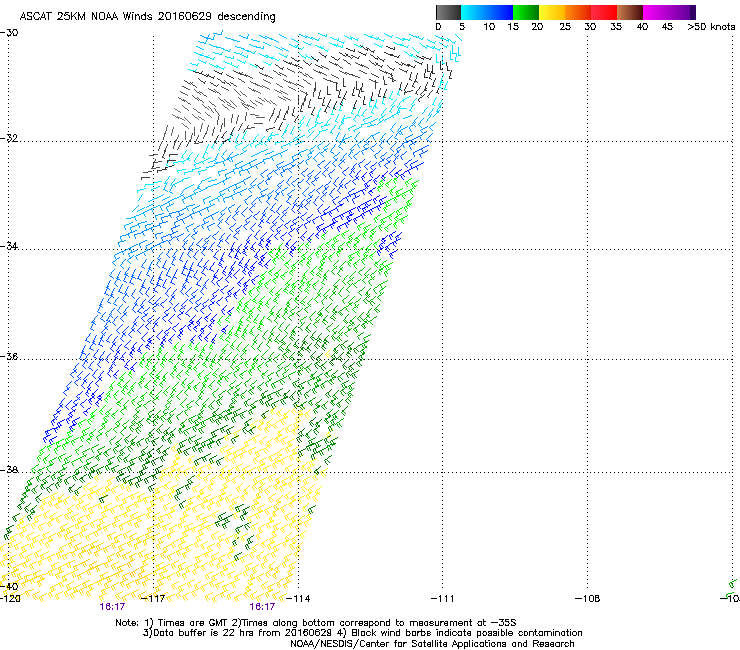Image resolution: width=740 pixels, height=650 pixels.
Task: Click the longitude label -117
Action: pyautogui.click(x=153, y=599)
